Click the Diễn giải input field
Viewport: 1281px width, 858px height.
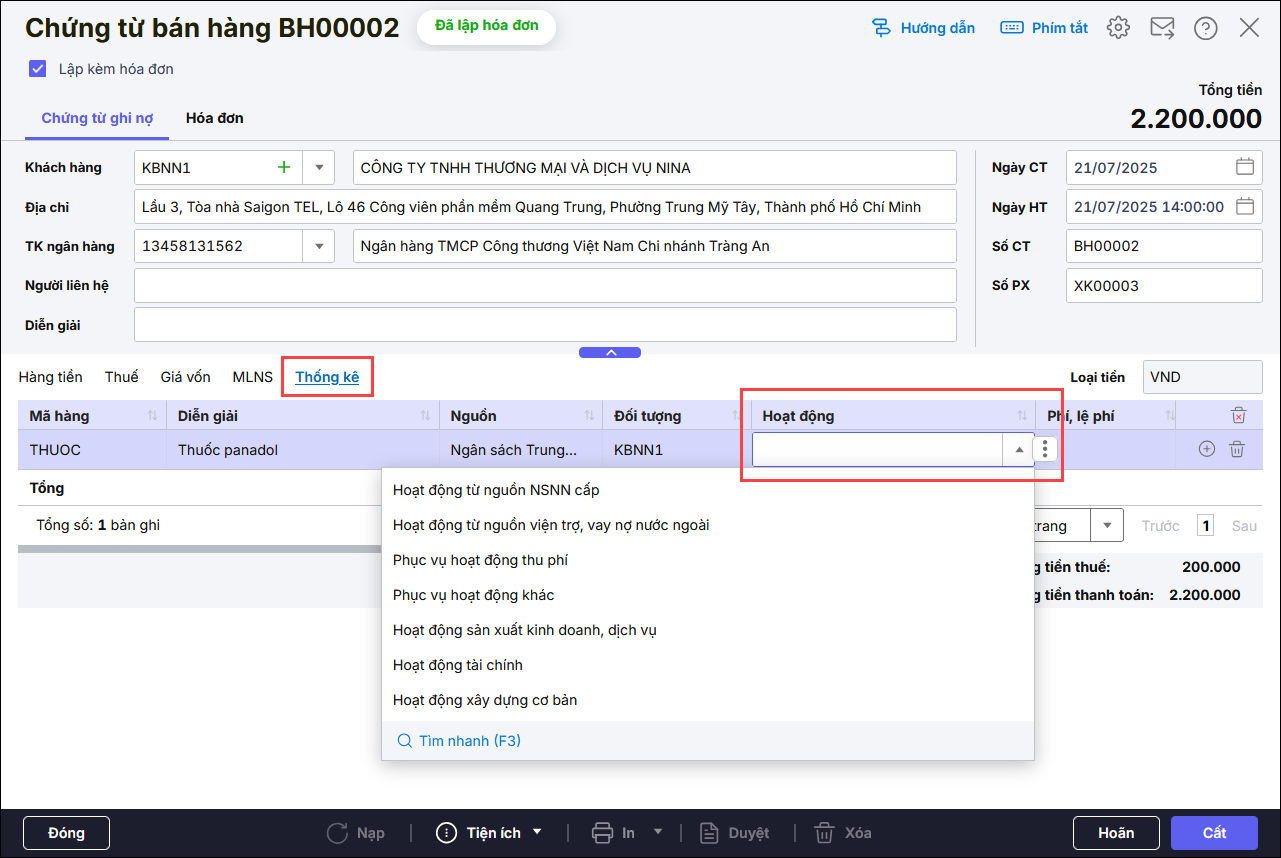(545, 325)
